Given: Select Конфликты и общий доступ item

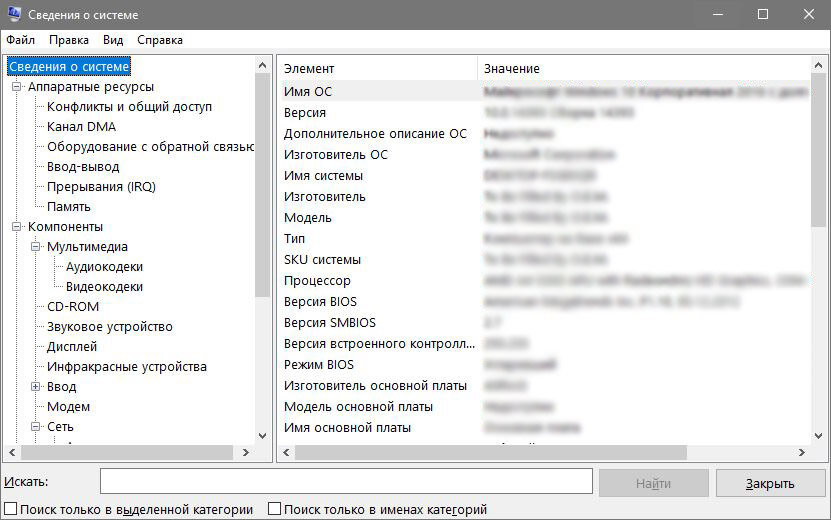Looking at the screenshot, I should coord(129,107).
